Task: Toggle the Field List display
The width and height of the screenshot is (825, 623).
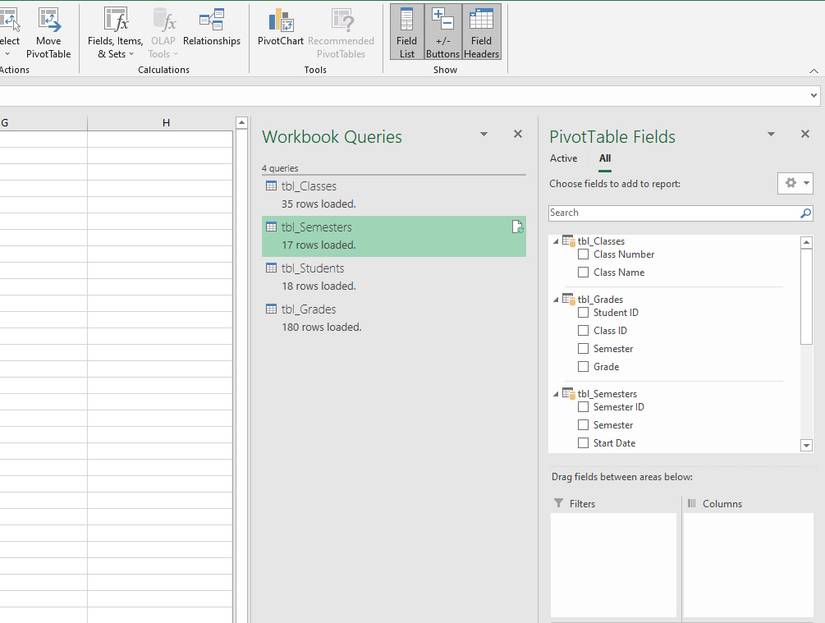Action: click(x=406, y=30)
